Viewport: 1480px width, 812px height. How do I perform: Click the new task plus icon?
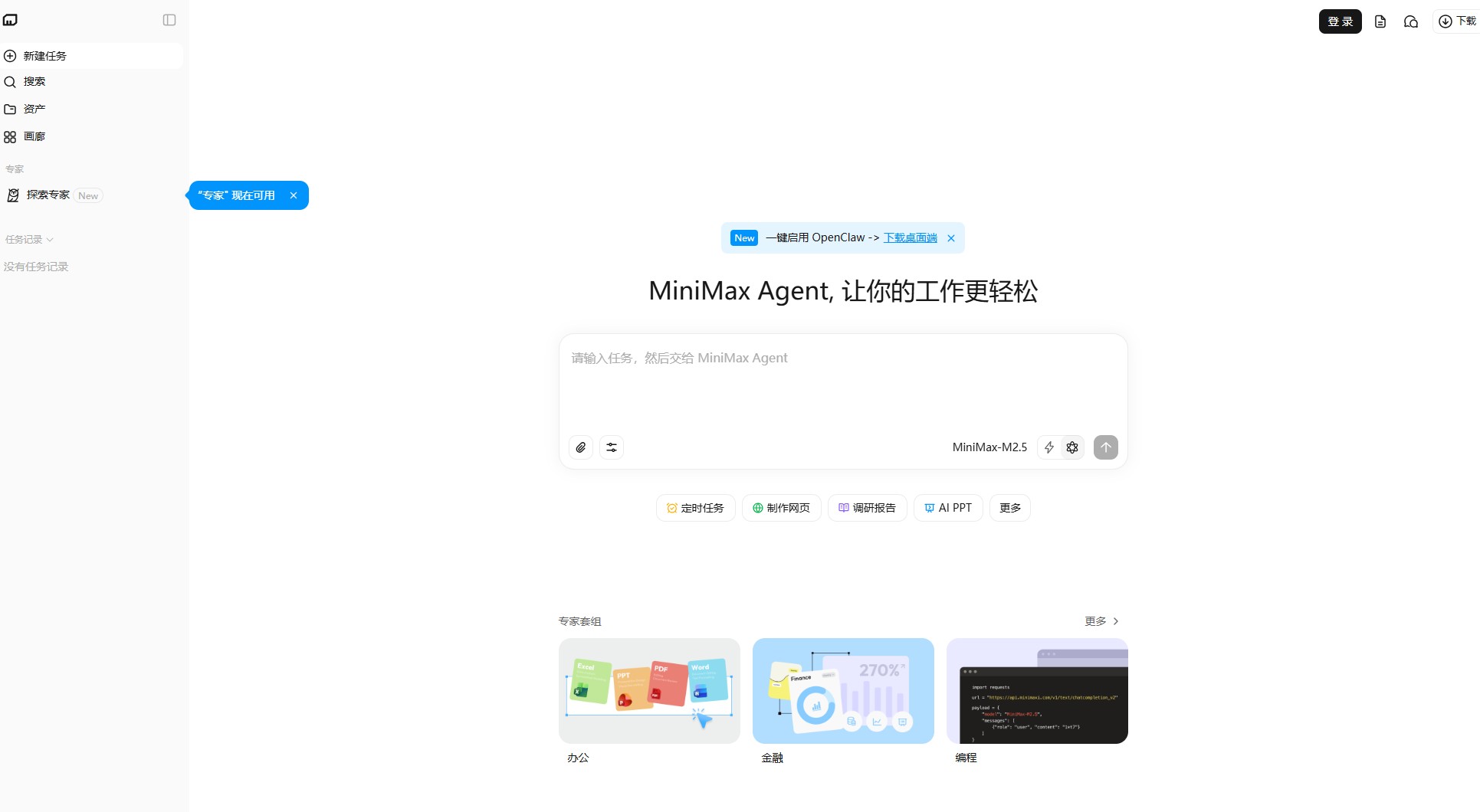[x=10, y=55]
